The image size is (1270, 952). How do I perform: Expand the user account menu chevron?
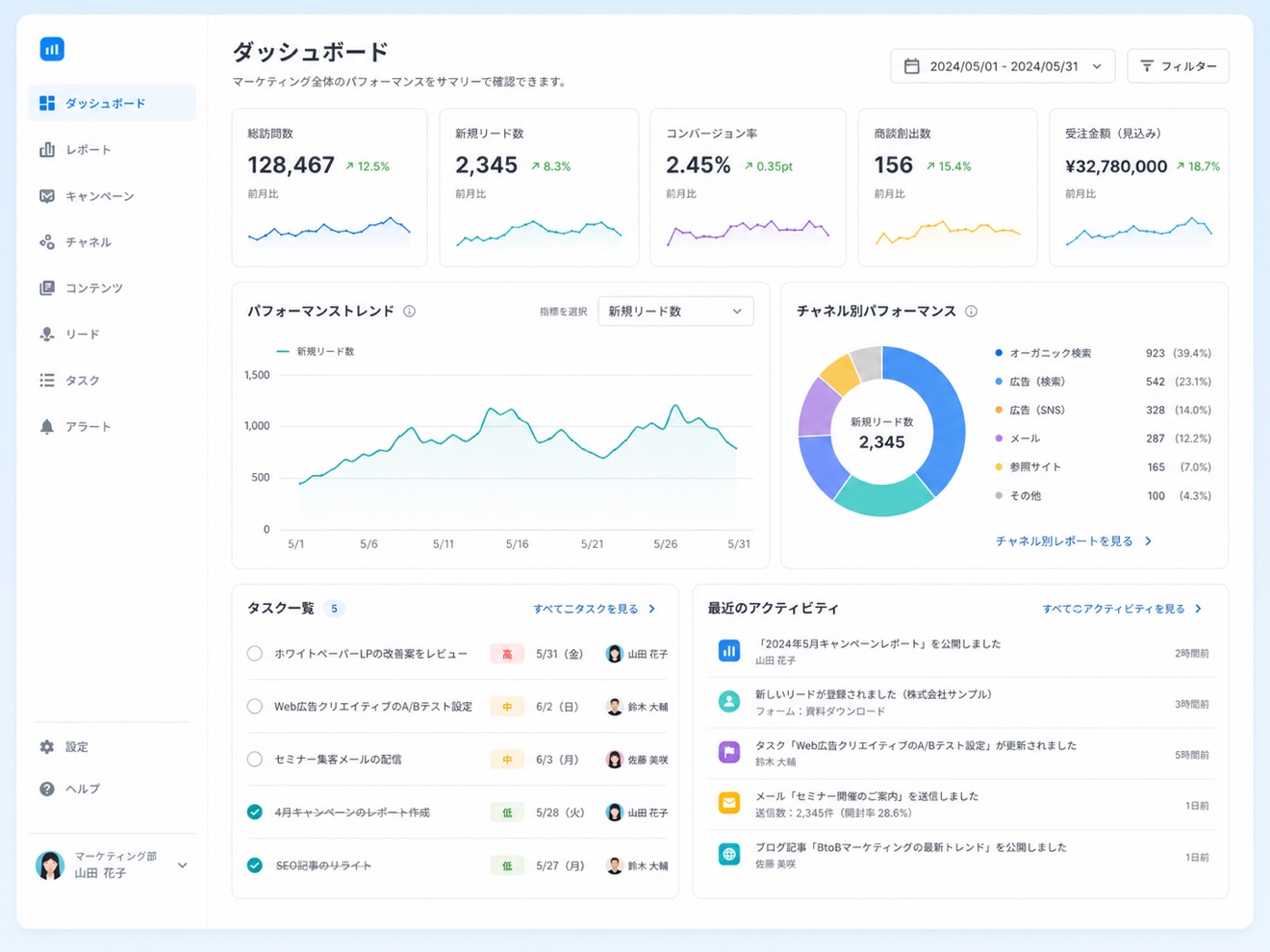(183, 865)
